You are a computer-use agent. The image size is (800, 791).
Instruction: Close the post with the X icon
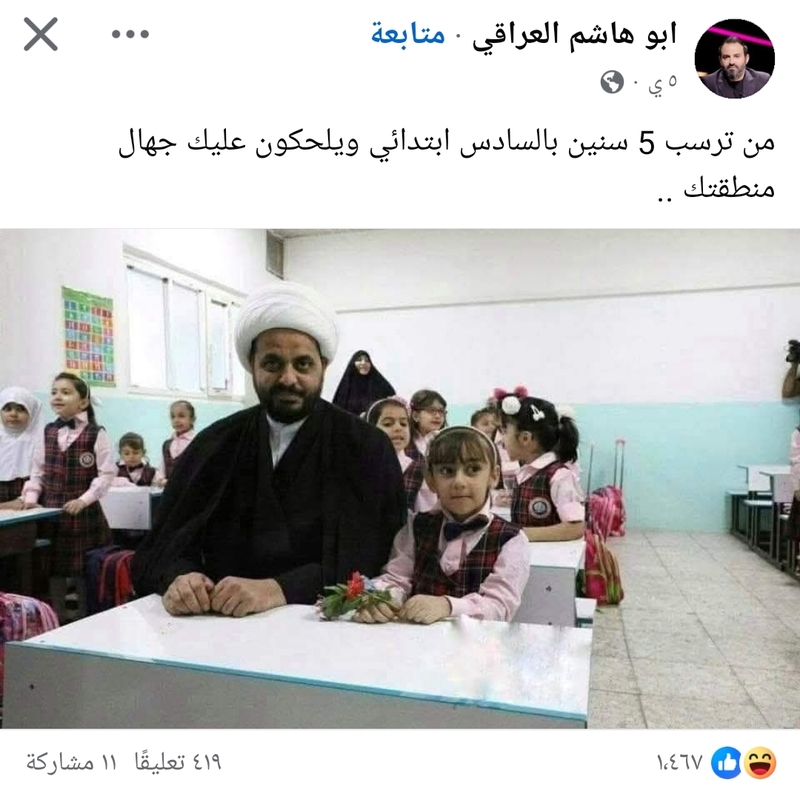[41, 34]
